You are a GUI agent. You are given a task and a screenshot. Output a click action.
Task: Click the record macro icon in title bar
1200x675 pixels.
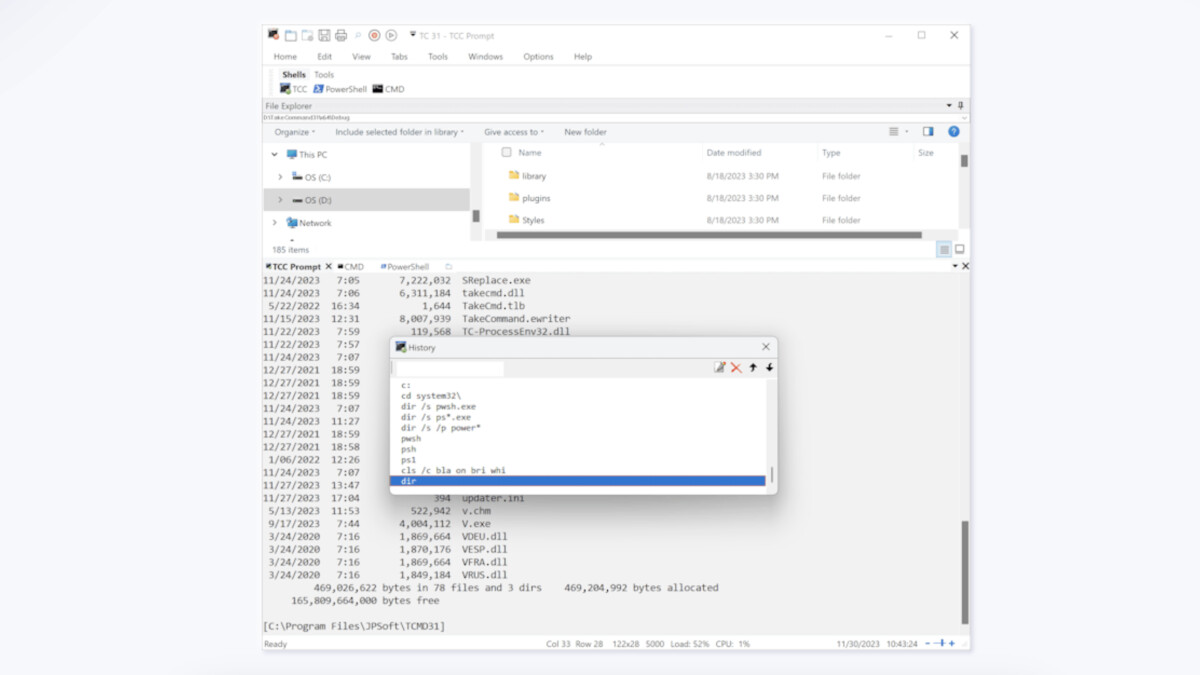click(x=374, y=35)
